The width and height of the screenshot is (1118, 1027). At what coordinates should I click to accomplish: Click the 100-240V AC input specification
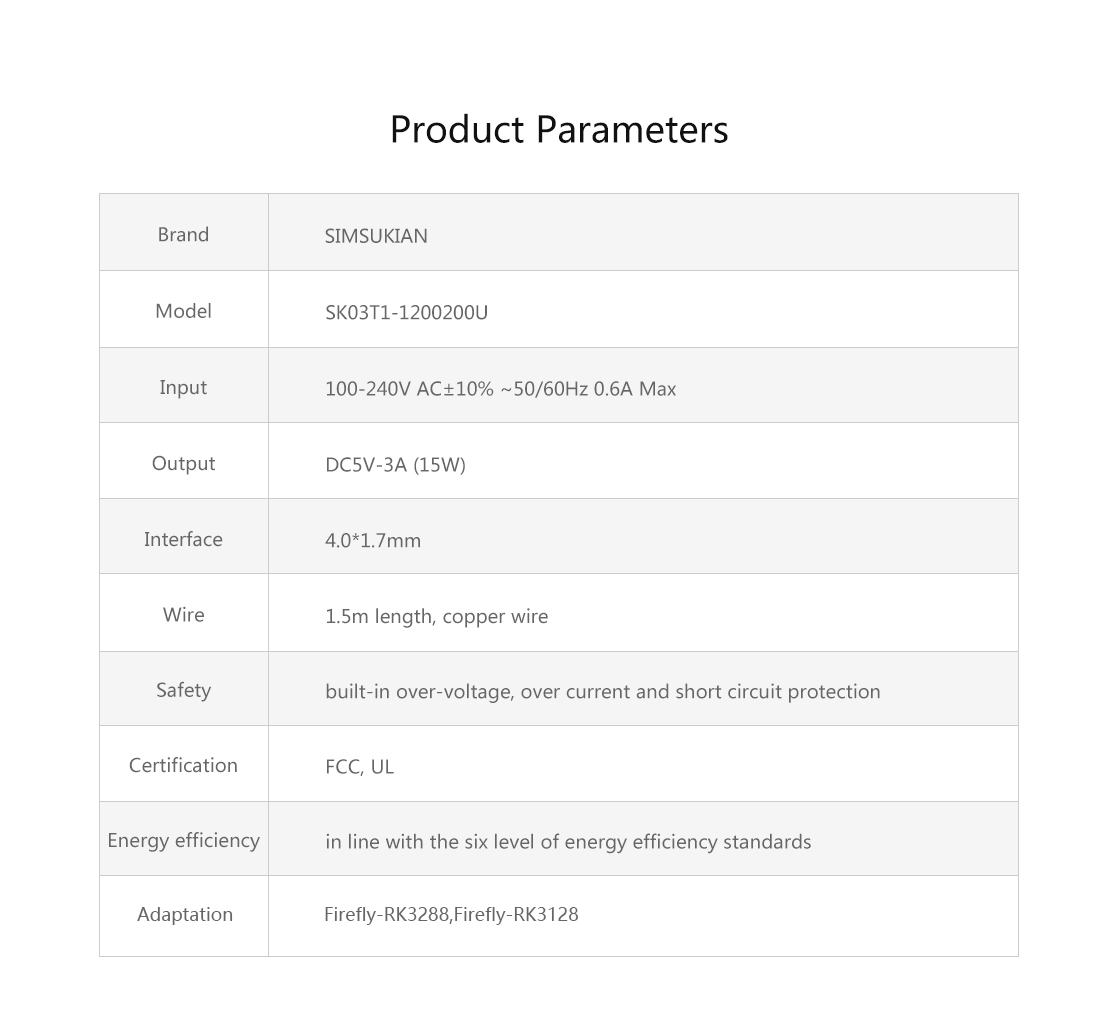tap(501, 389)
